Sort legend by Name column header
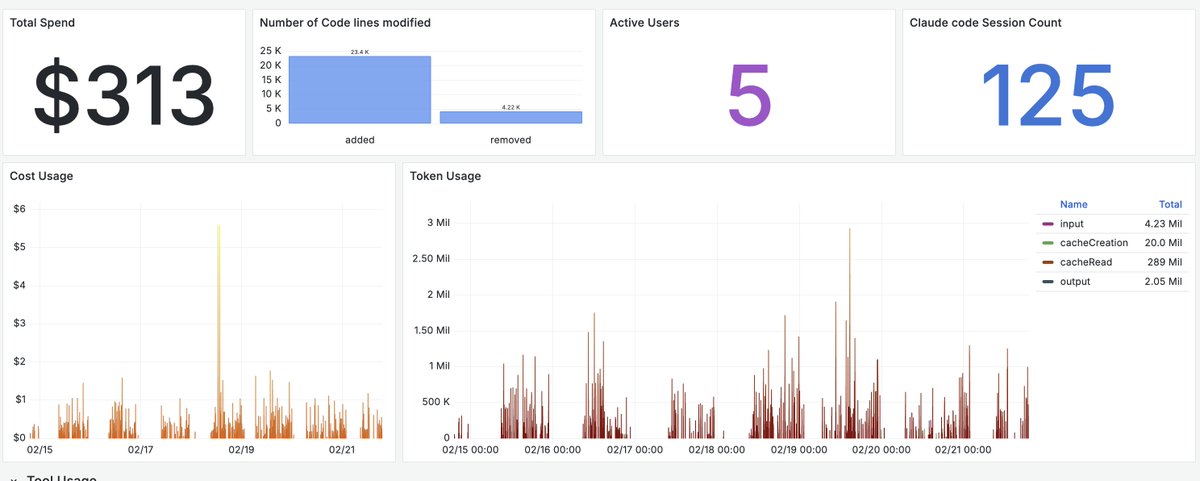This screenshot has height=481, width=1200. (1073, 204)
